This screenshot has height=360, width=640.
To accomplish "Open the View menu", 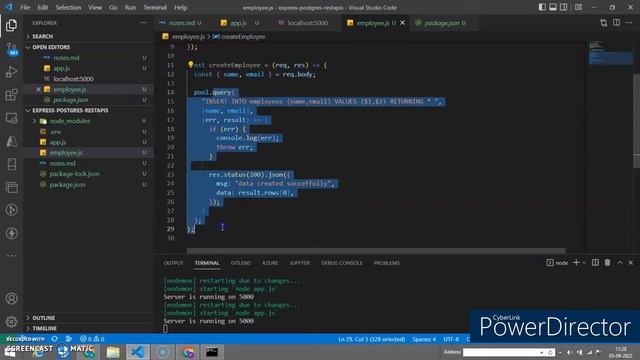I will (x=95, y=7).
